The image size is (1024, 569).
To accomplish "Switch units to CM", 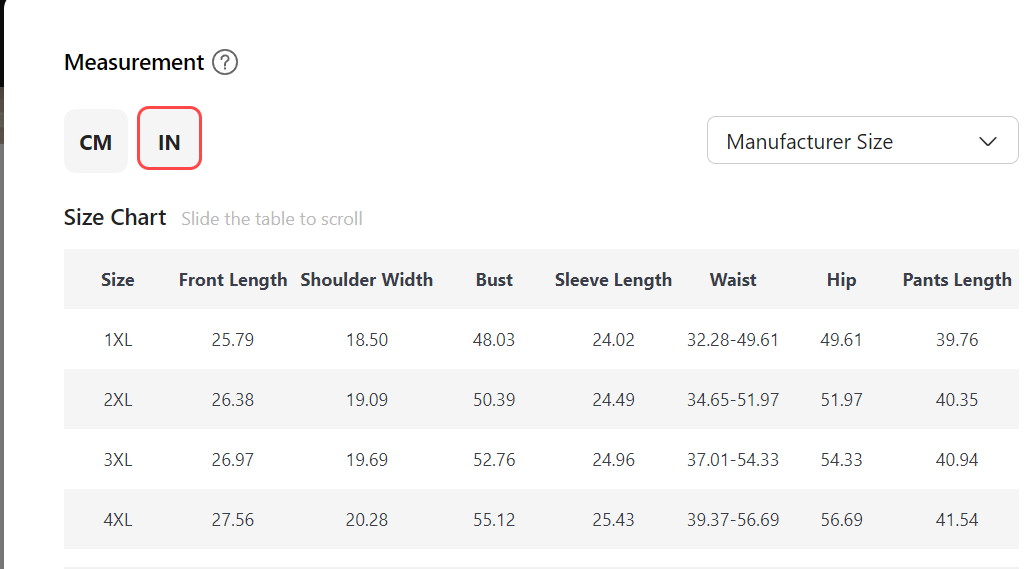I will coord(96,141).
